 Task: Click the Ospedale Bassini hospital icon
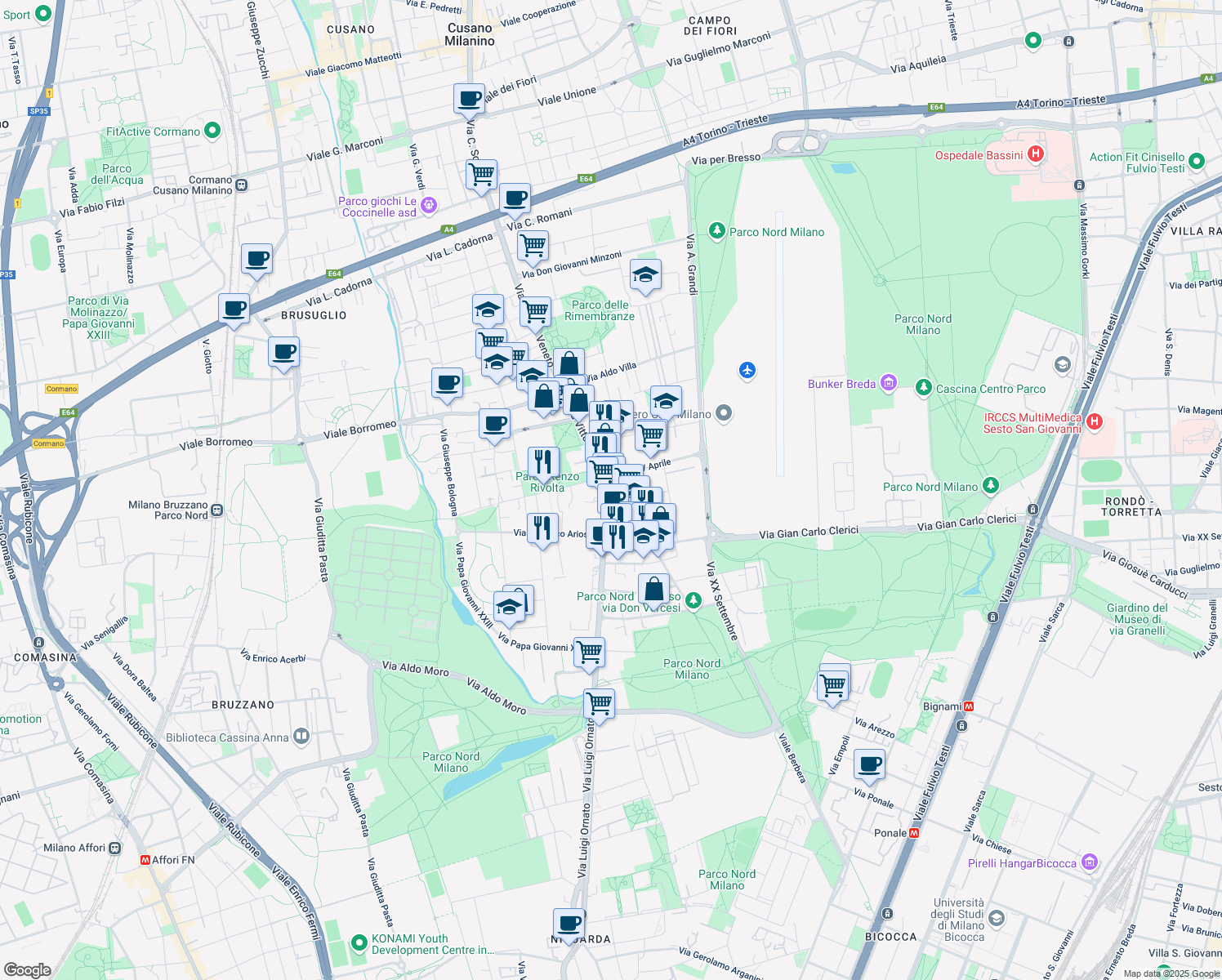[x=1037, y=153]
